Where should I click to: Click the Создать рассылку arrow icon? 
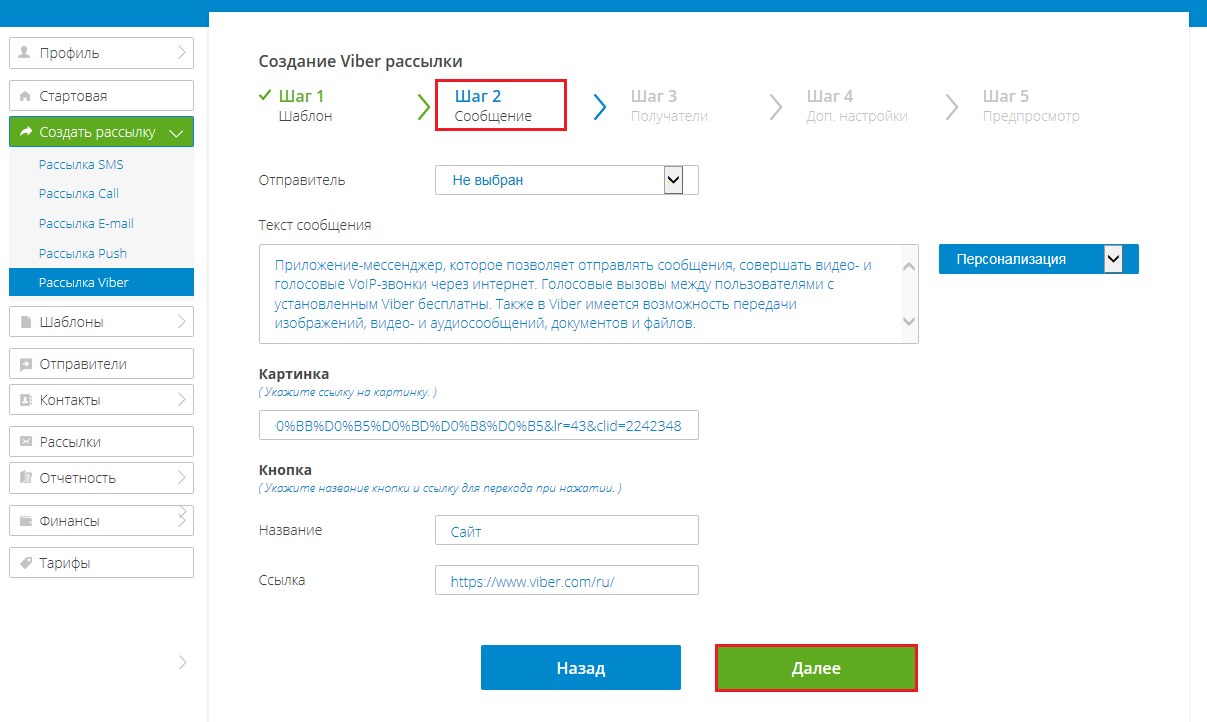point(25,132)
